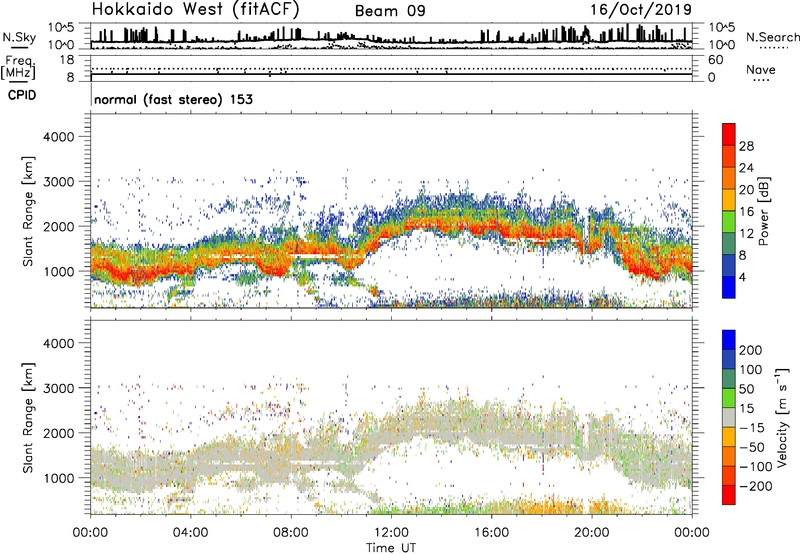800x554 pixels.
Task: Click the 'Hokkaido West (fitACF)' title
Action: click(195, 9)
